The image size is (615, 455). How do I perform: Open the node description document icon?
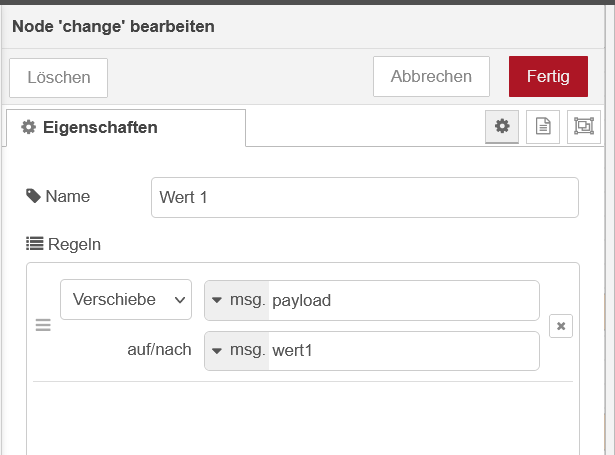[543, 127]
